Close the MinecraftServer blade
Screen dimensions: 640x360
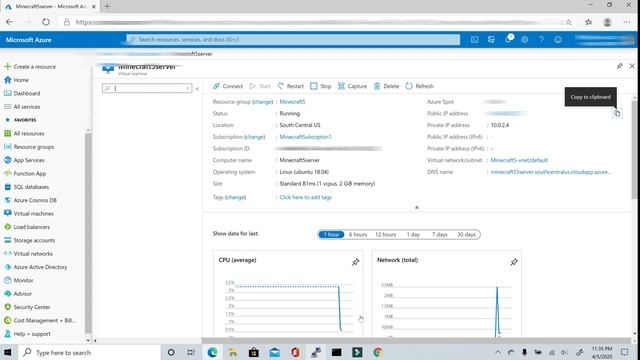pos(632,66)
